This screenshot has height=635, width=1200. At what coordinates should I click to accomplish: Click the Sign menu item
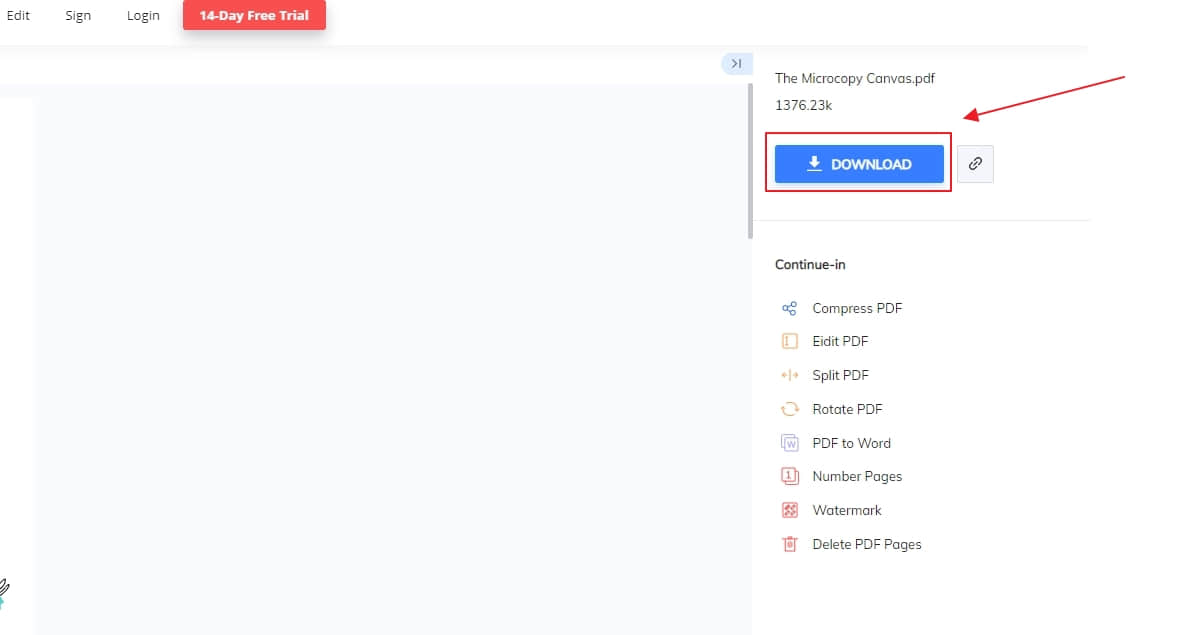pos(78,15)
